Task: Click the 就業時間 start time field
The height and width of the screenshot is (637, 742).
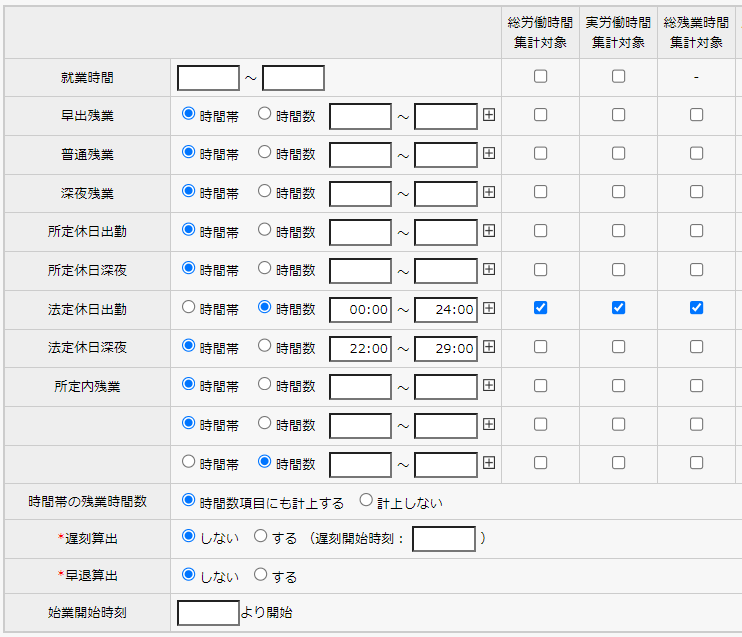Action: [x=208, y=78]
